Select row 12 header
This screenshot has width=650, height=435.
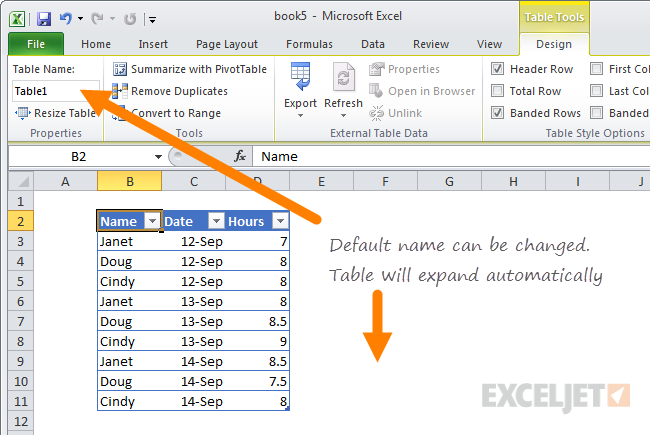21,422
